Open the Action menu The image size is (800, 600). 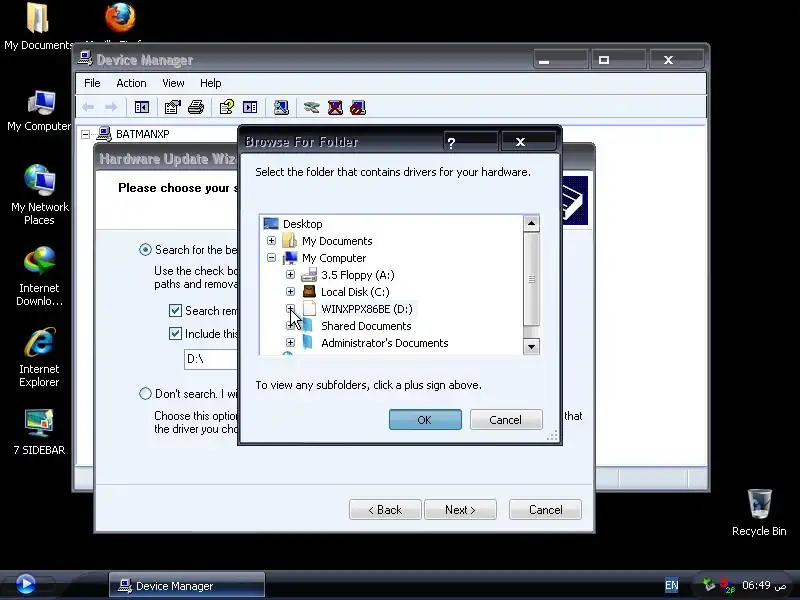tap(131, 83)
